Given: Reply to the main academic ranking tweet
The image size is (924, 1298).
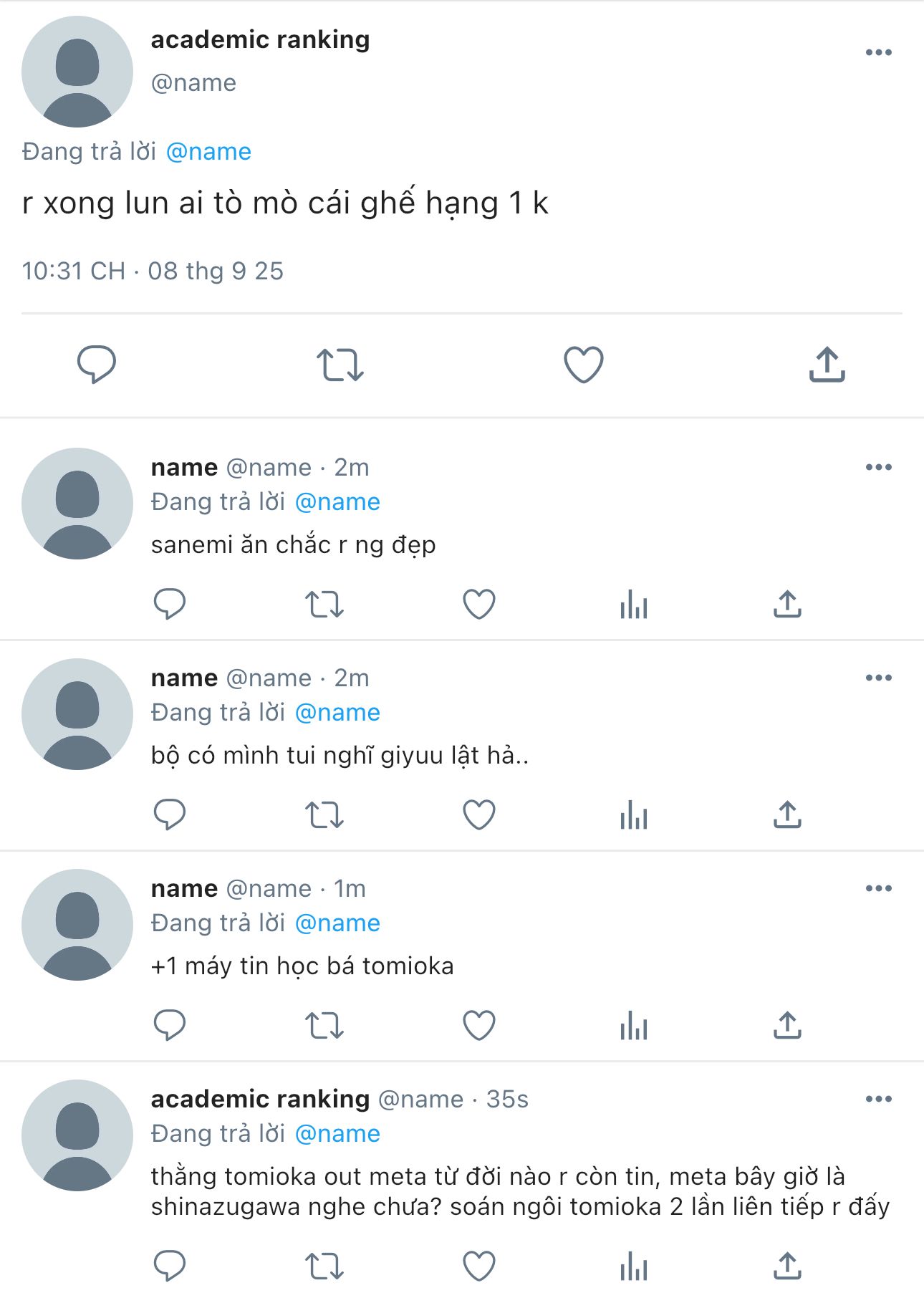Looking at the screenshot, I should pyautogui.click(x=97, y=364).
